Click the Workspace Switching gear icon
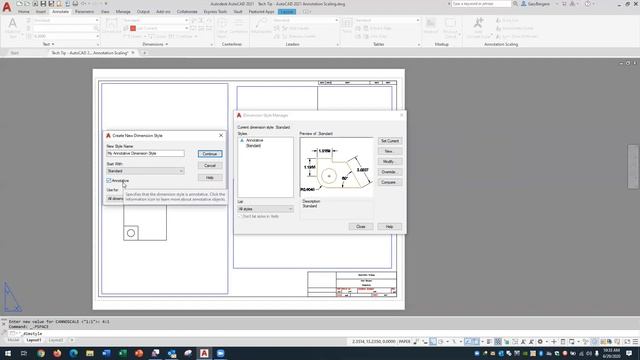The image size is (640, 360). pyautogui.click(x=540, y=341)
